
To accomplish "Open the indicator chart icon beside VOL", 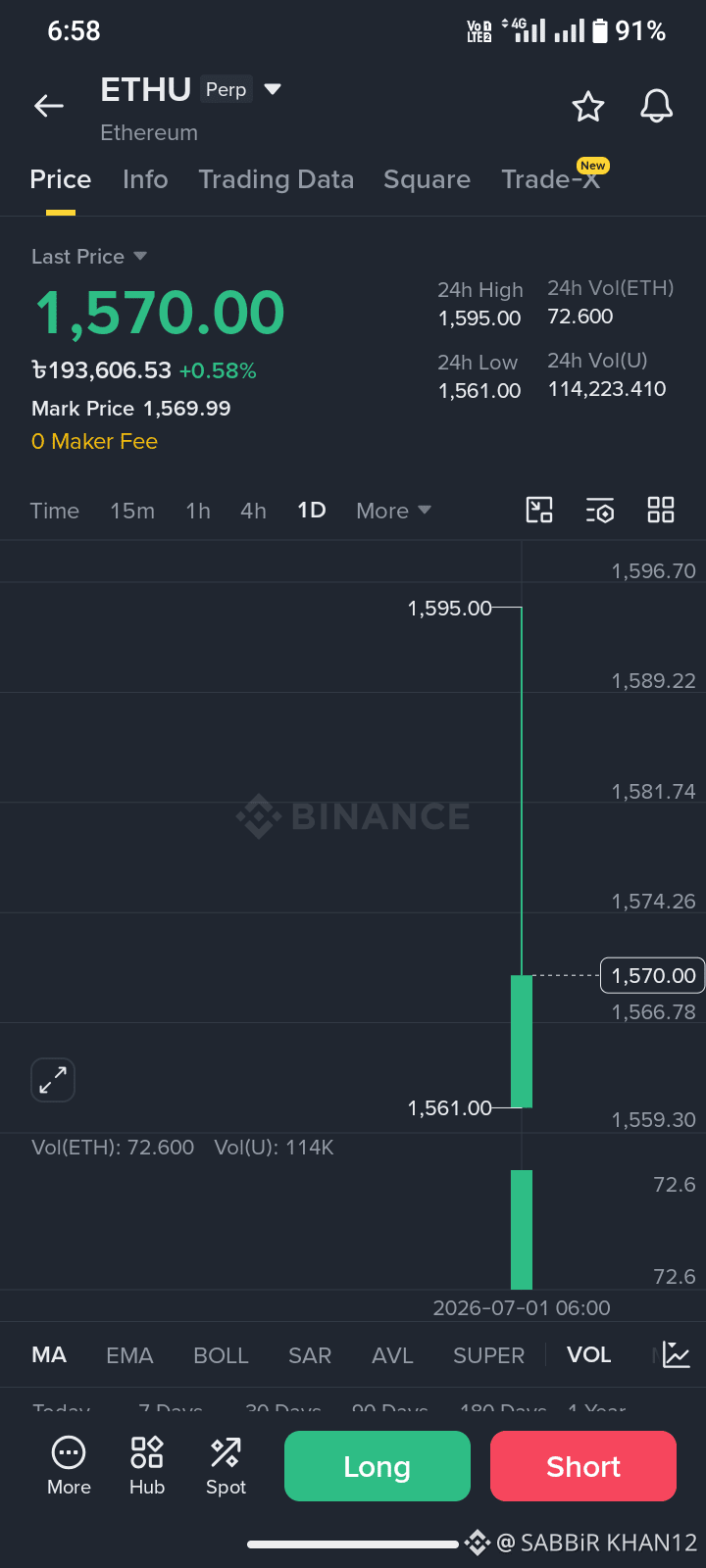I will (x=677, y=1354).
